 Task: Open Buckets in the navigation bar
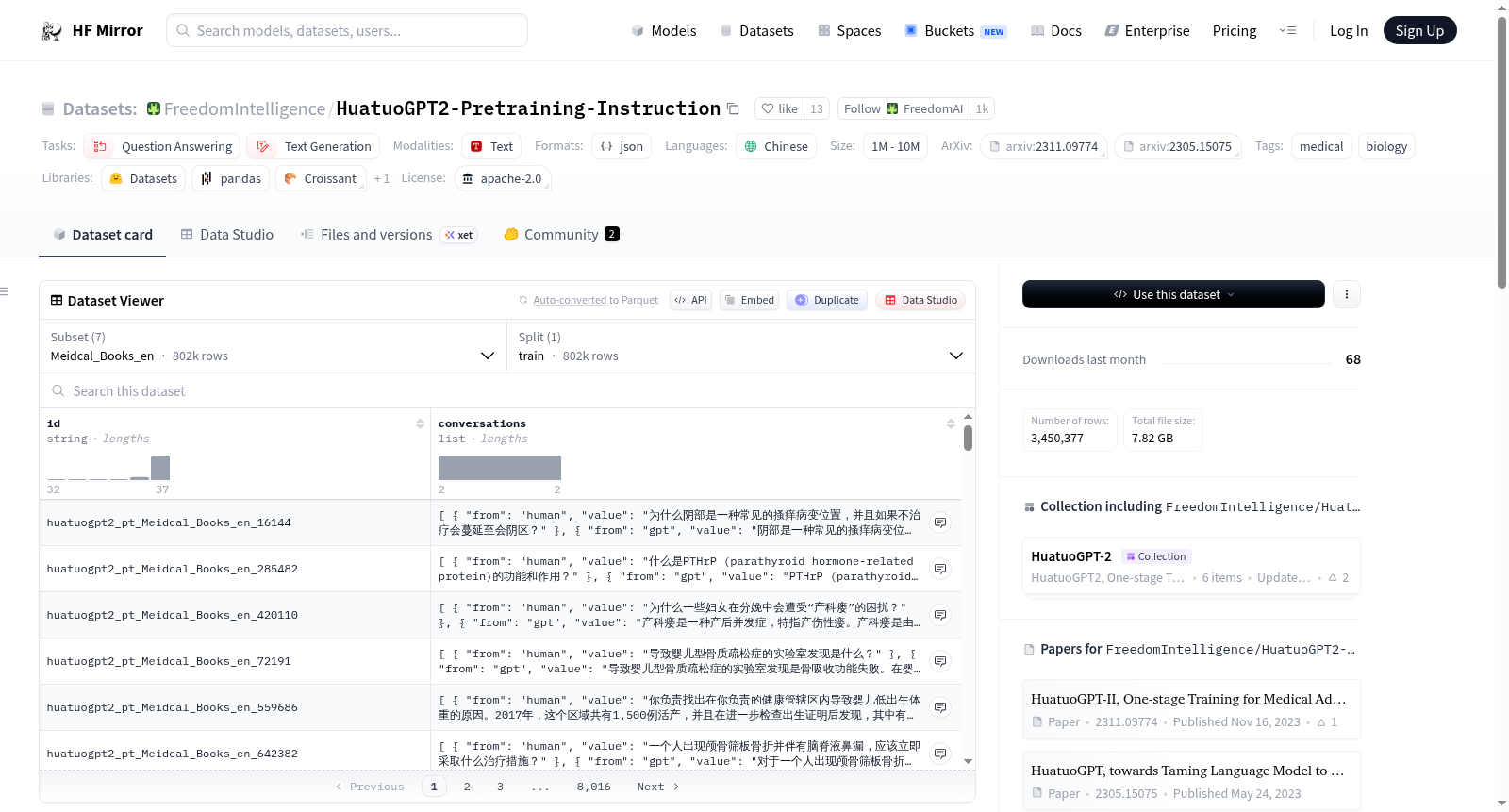(x=955, y=31)
